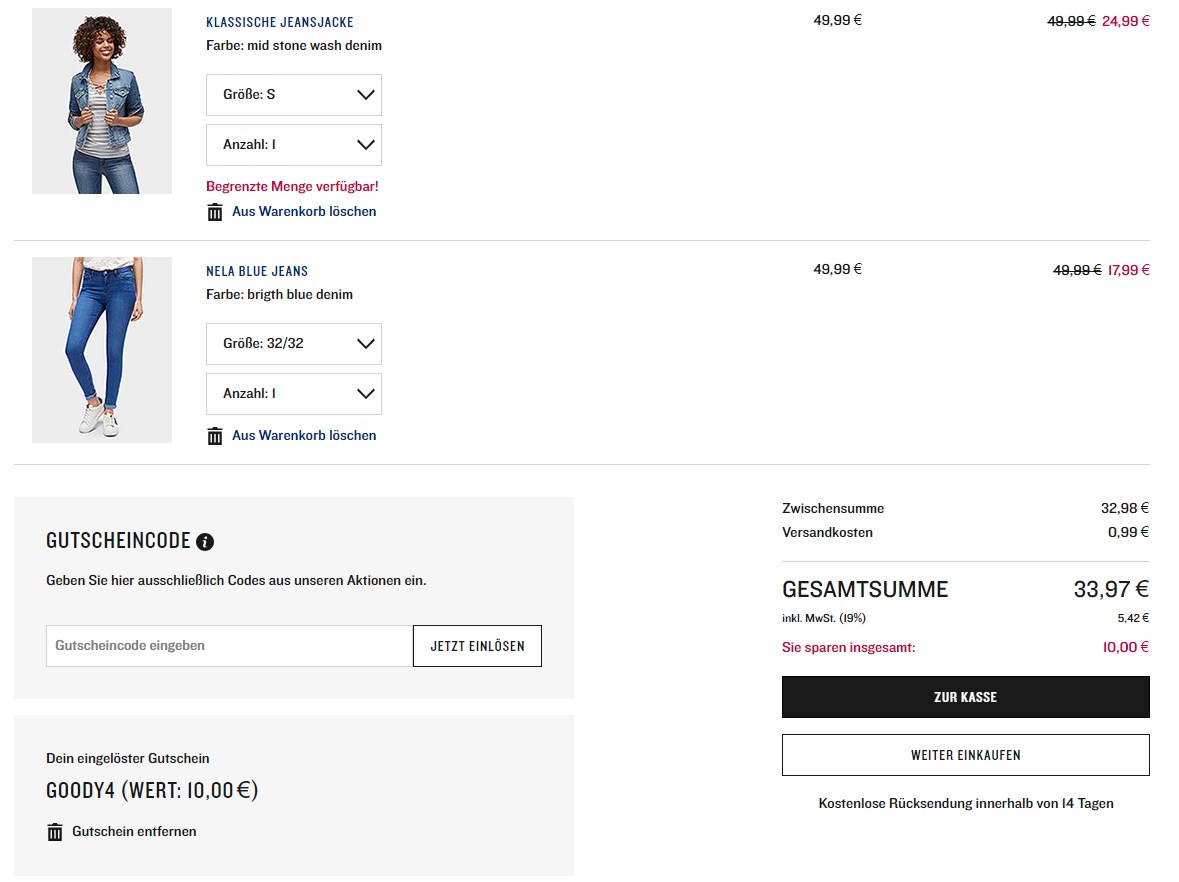The height and width of the screenshot is (882, 1179).
Task: Open the Klassische Jeansjacke product link
Action: (280, 22)
